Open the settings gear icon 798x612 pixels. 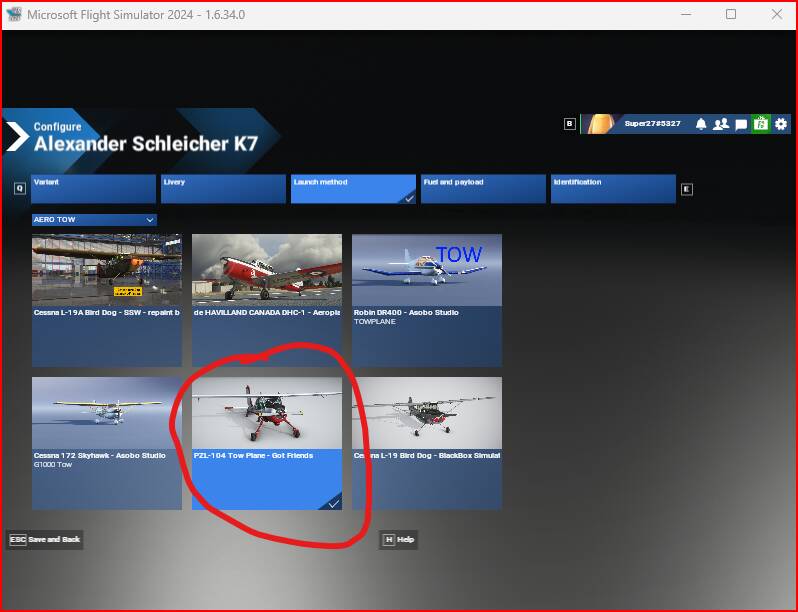781,124
